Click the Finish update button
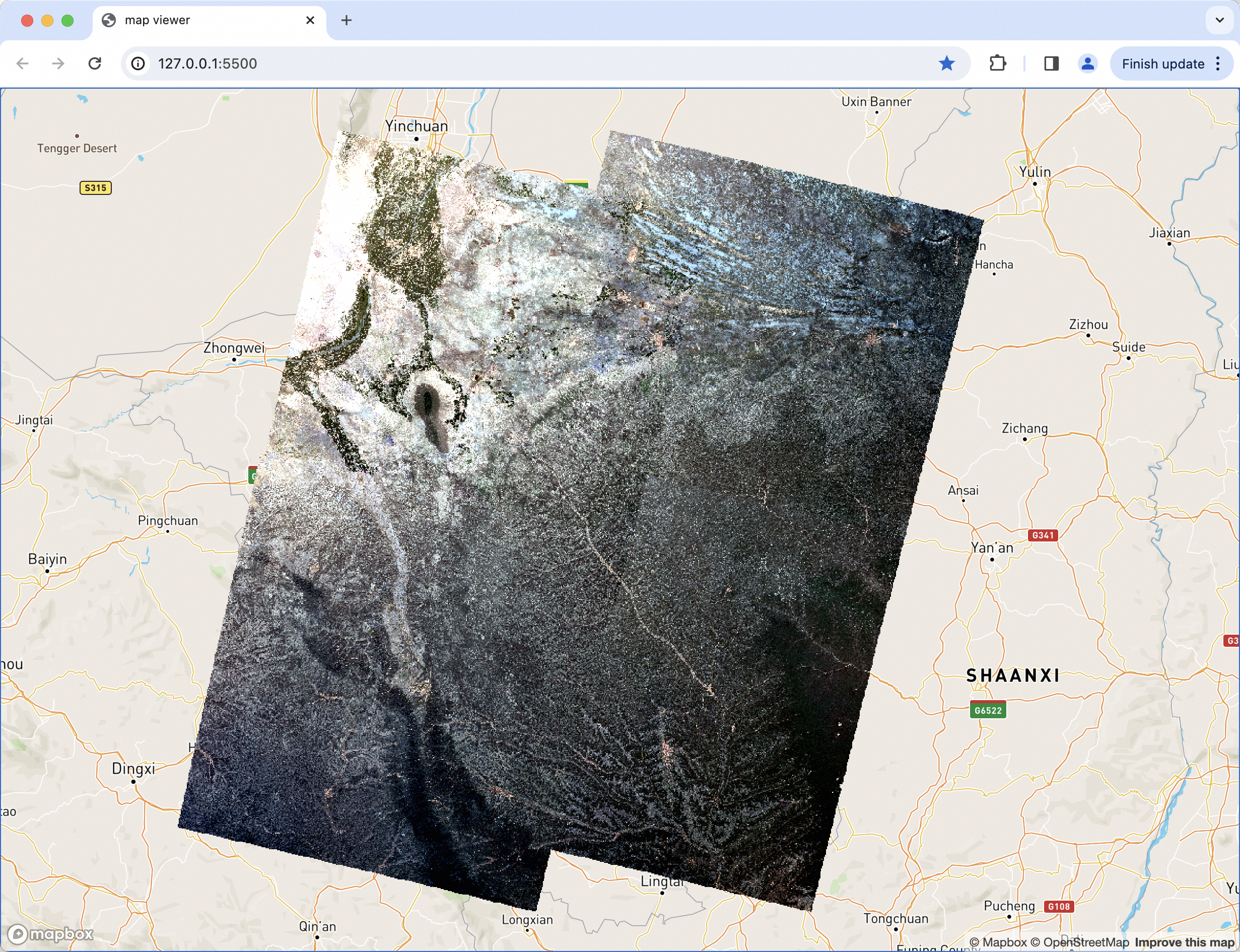 [1162, 63]
